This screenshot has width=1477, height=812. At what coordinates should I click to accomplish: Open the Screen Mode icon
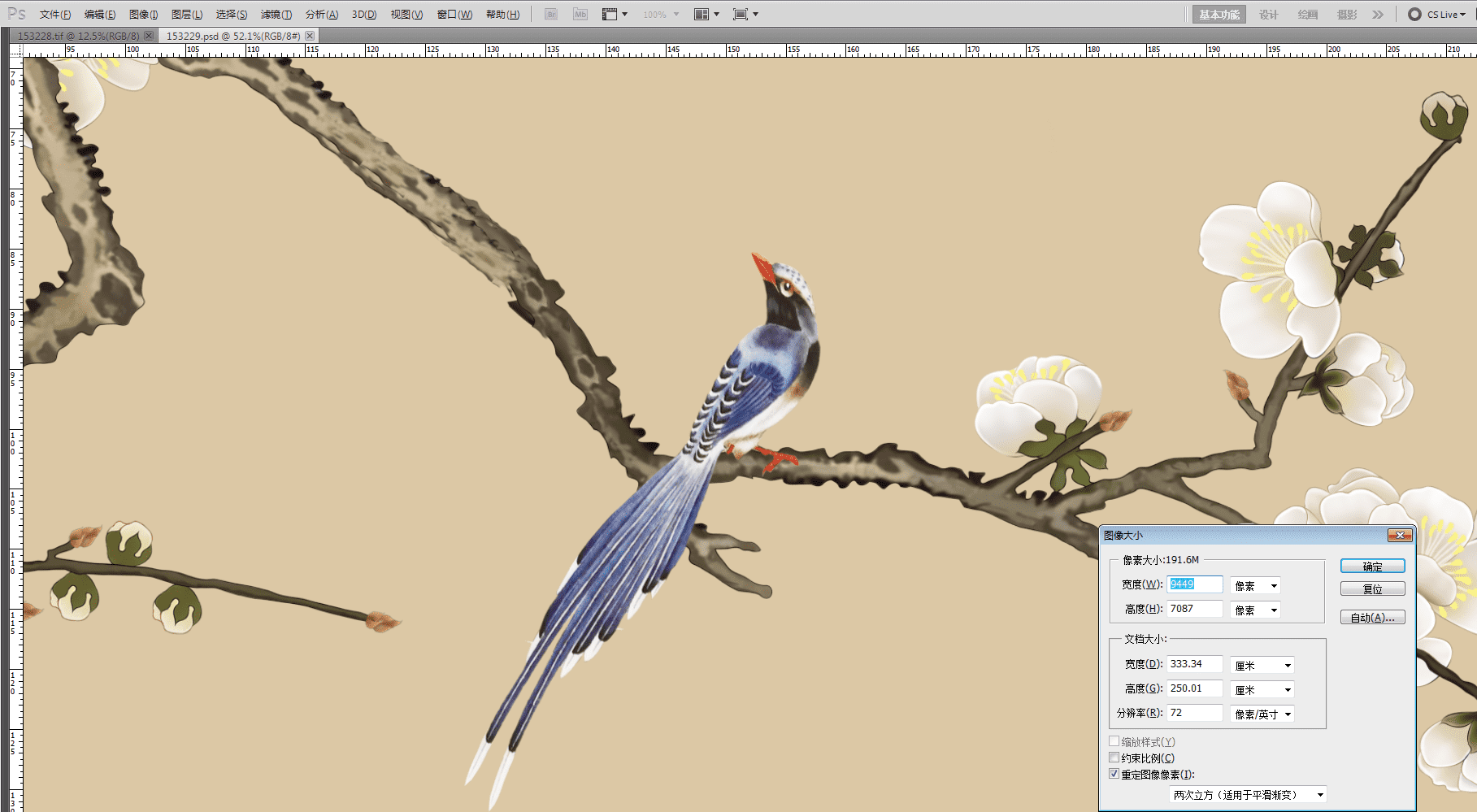(x=745, y=15)
